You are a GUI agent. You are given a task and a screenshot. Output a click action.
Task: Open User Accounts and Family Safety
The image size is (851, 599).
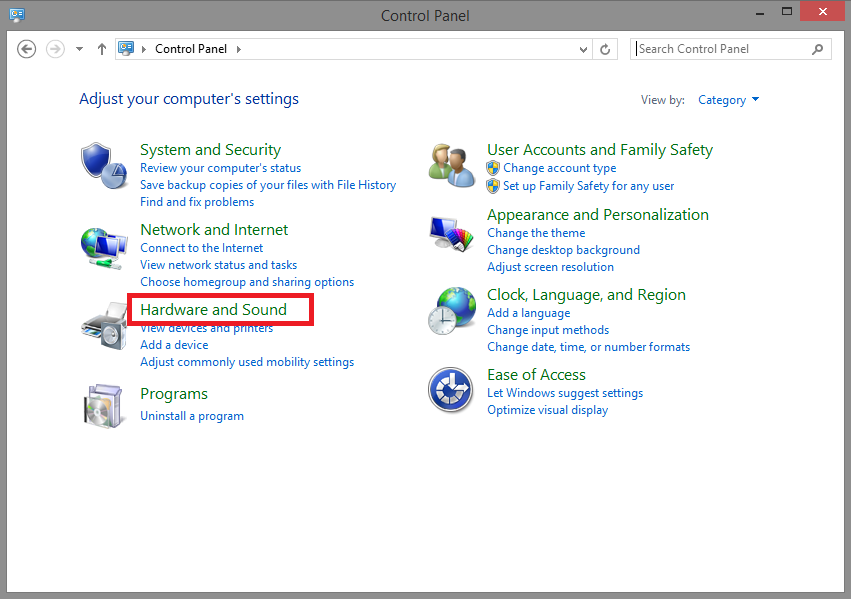(x=600, y=150)
